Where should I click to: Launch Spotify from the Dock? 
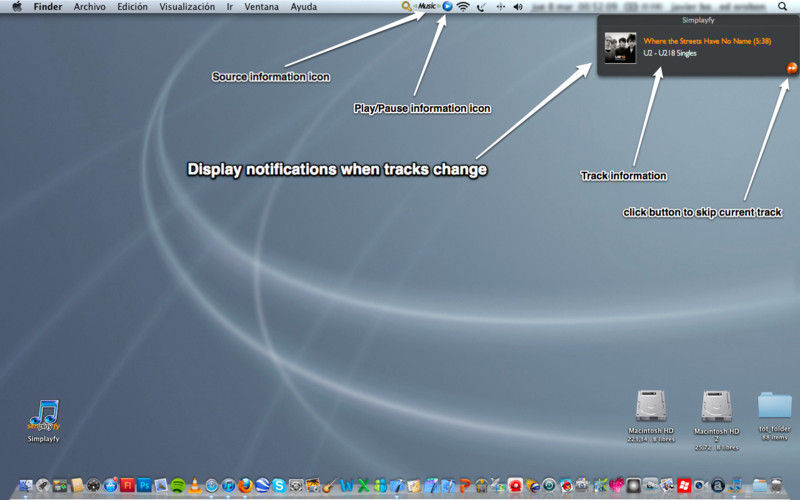pyautogui.click(x=178, y=486)
